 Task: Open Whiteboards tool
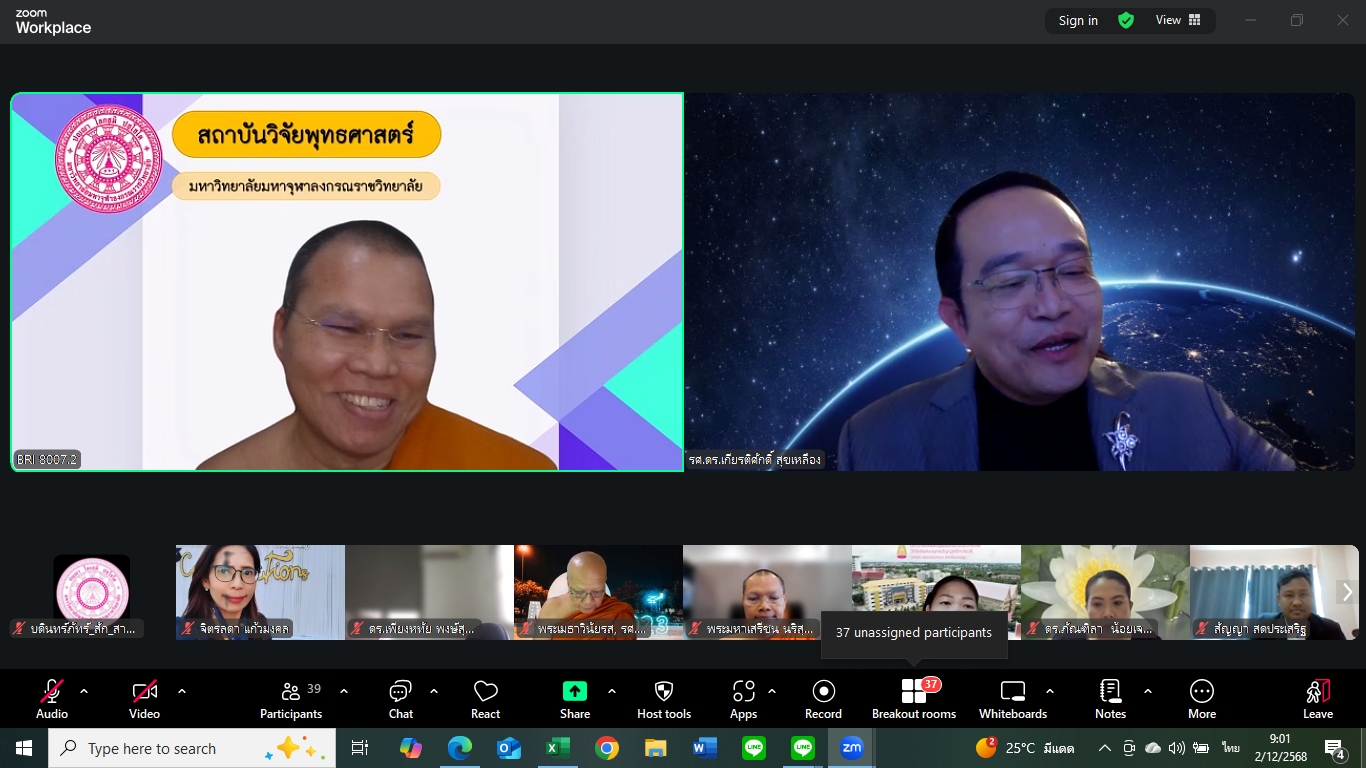click(x=1013, y=698)
